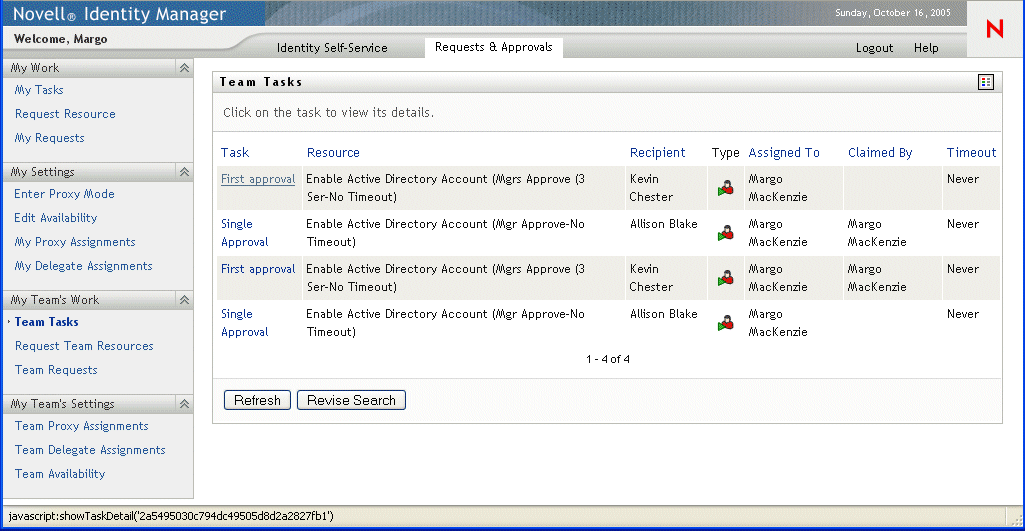Open the Help link in the header
The width and height of the screenshot is (1025, 531).
point(926,48)
